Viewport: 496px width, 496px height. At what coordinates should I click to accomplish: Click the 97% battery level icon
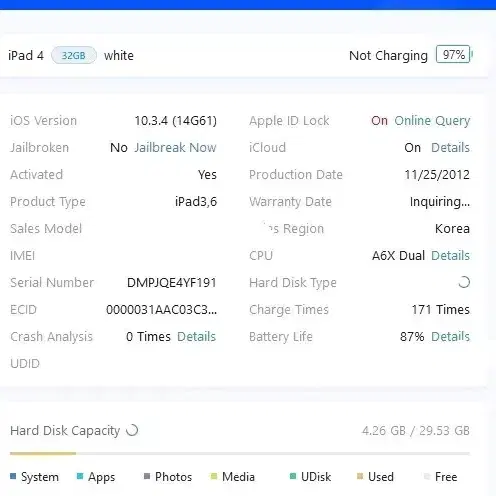(x=454, y=54)
